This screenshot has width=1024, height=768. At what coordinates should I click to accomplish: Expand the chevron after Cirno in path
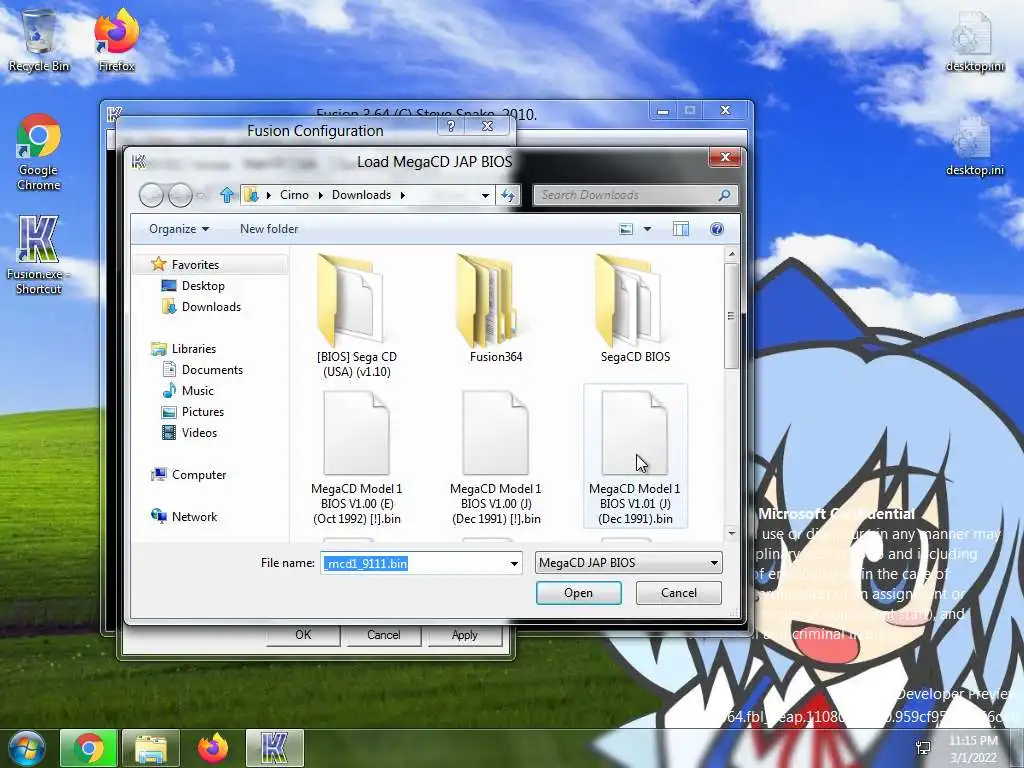(x=321, y=195)
